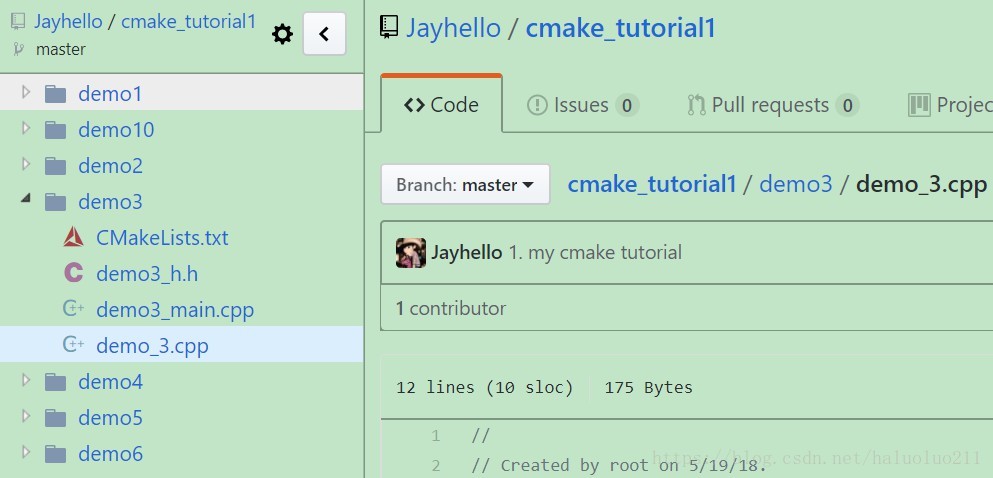Click the C++ icon beside demo_3.cpp

tap(73, 345)
